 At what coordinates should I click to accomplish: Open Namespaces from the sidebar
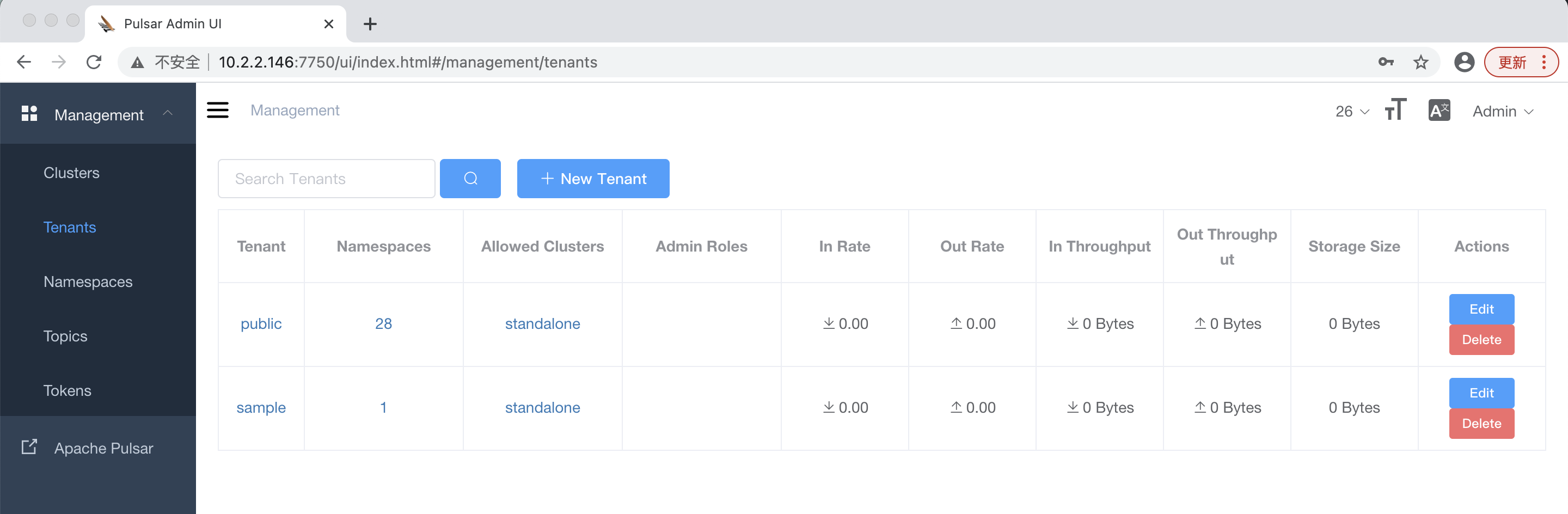tap(88, 282)
